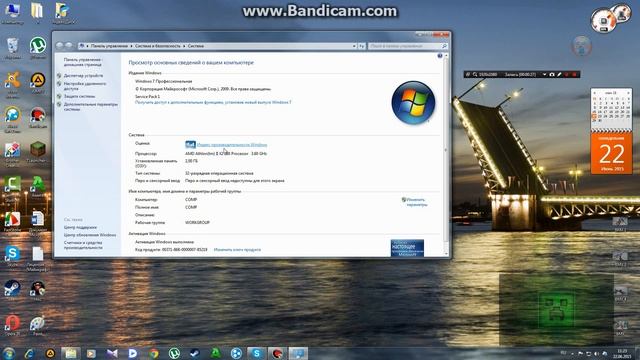Viewport: 640px width, 360px height.
Task: Open 'Центр поддержки' sidebar link
Action: (80, 227)
